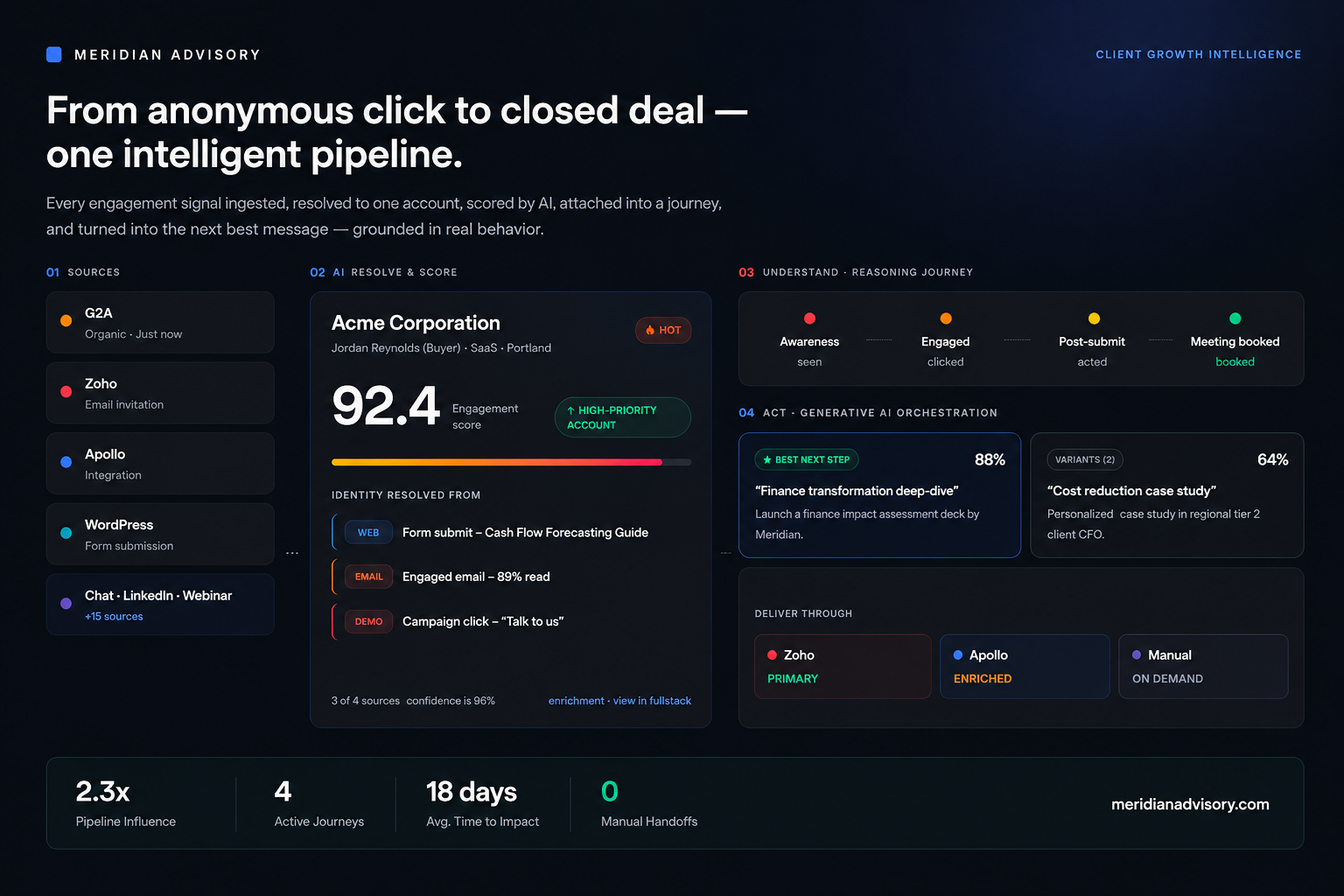This screenshot has height=896, width=1344.
Task: Click the 88% match value
Action: tap(990, 459)
